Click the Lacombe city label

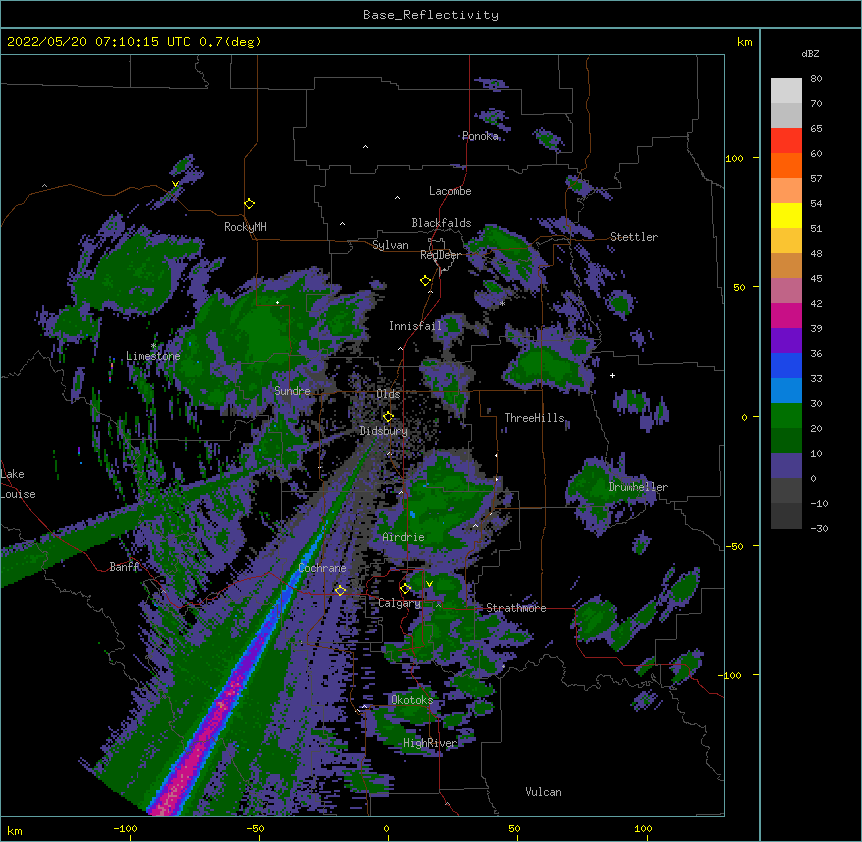[x=450, y=191]
